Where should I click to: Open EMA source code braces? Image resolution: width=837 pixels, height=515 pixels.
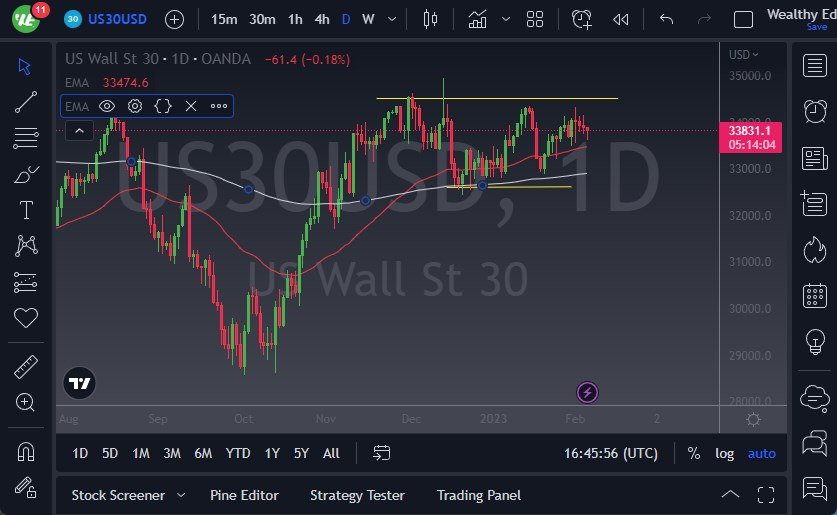[163, 106]
